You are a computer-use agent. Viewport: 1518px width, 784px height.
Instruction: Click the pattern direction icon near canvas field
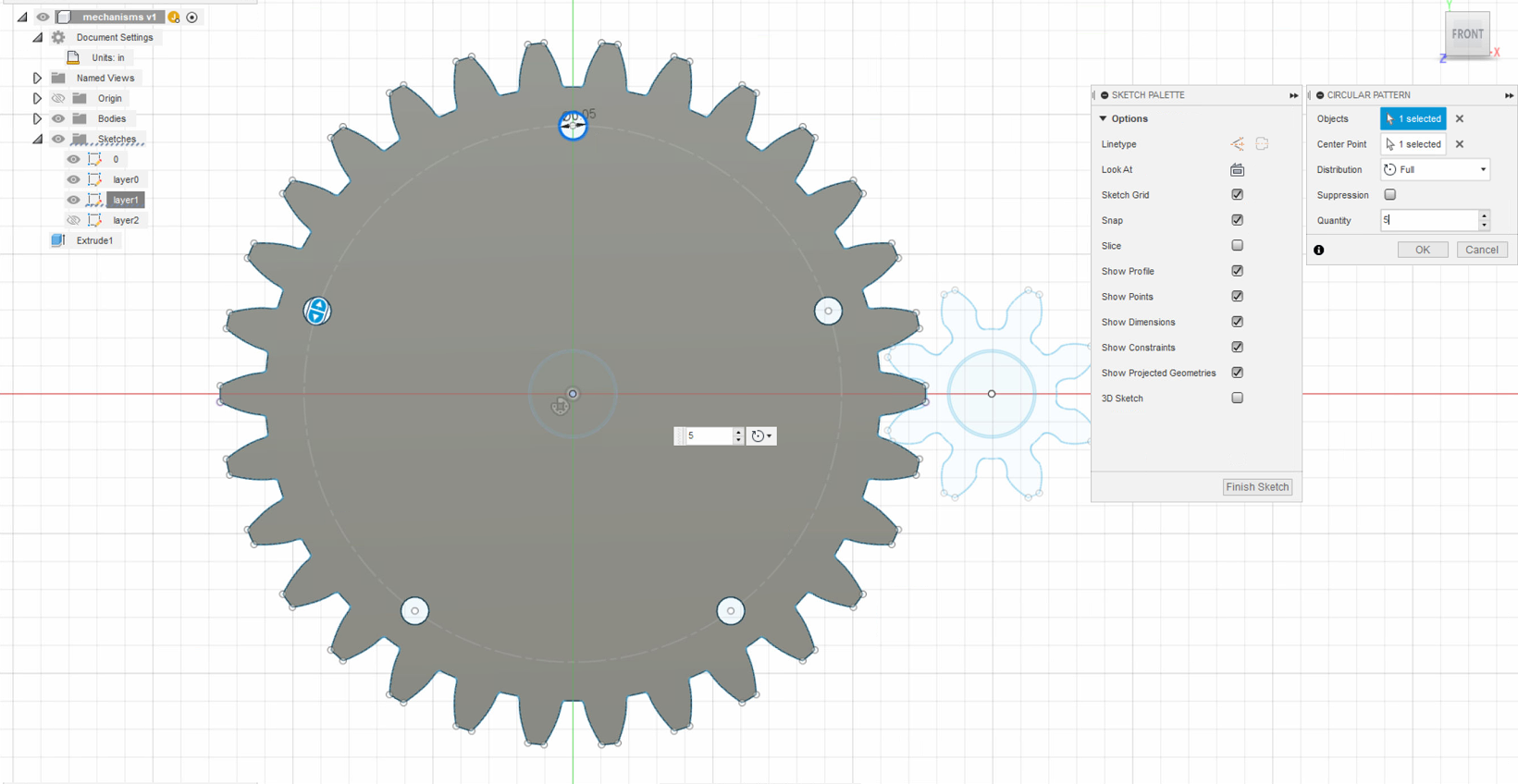point(761,436)
